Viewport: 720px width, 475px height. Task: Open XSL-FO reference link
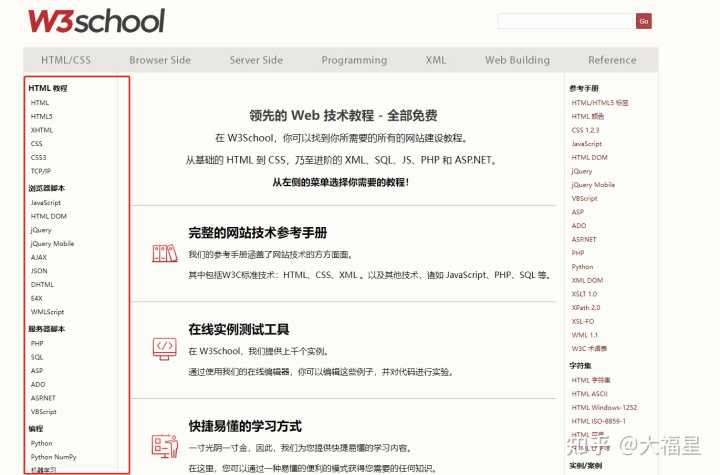582,321
